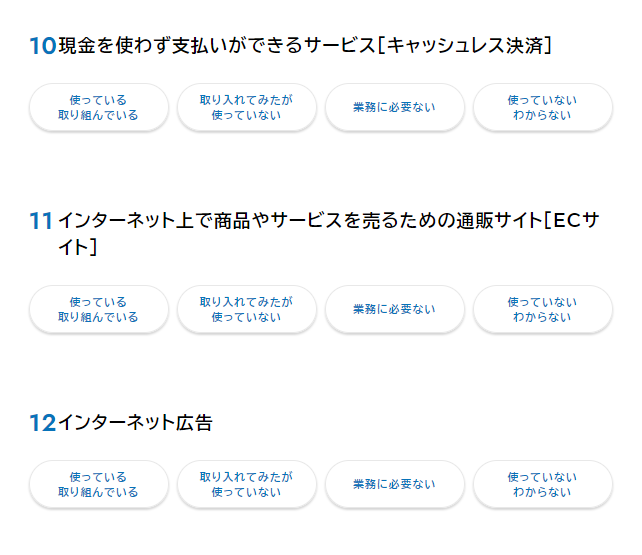Choose '取り入れてみたが使っていない' for question 10

(246, 108)
